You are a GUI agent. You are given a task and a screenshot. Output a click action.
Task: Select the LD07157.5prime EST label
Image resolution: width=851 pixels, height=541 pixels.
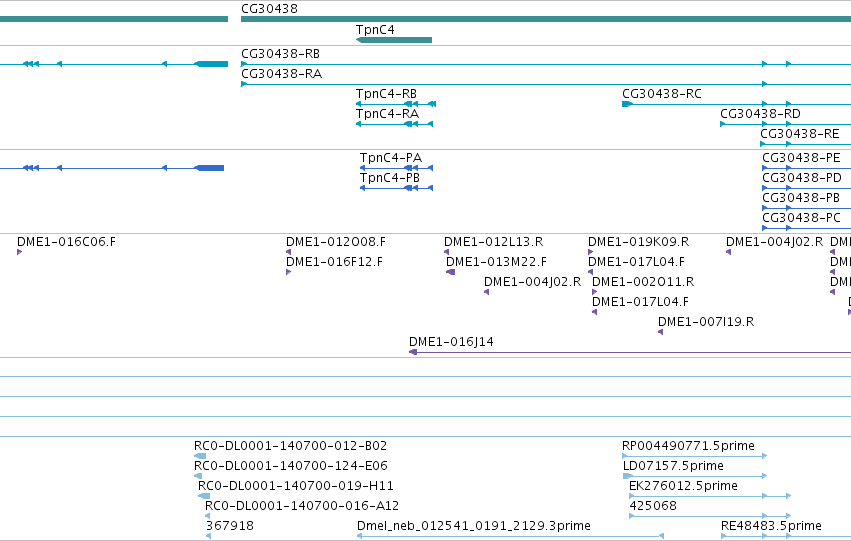[x=673, y=466]
